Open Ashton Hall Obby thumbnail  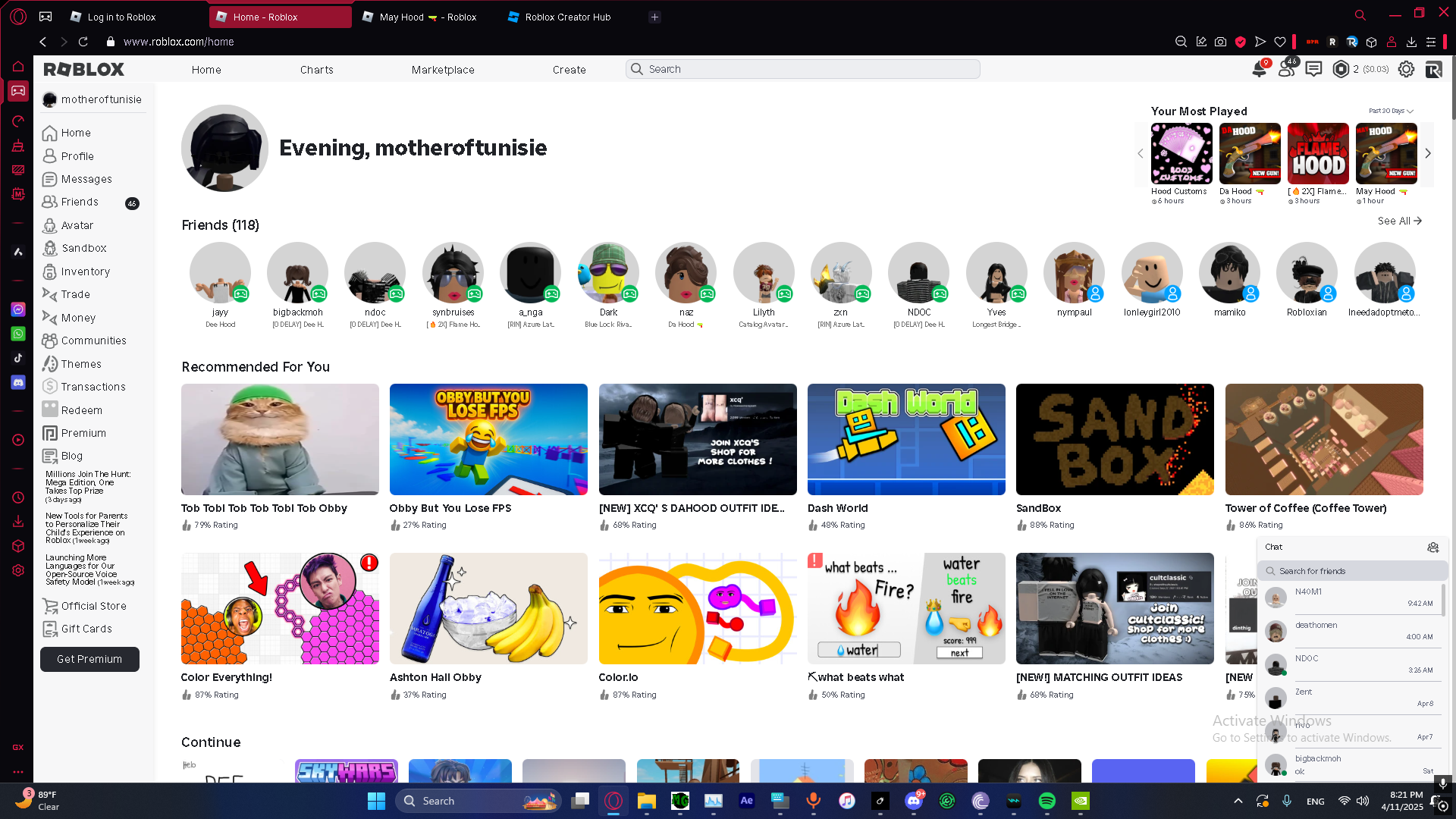pyautogui.click(x=488, y=608)
